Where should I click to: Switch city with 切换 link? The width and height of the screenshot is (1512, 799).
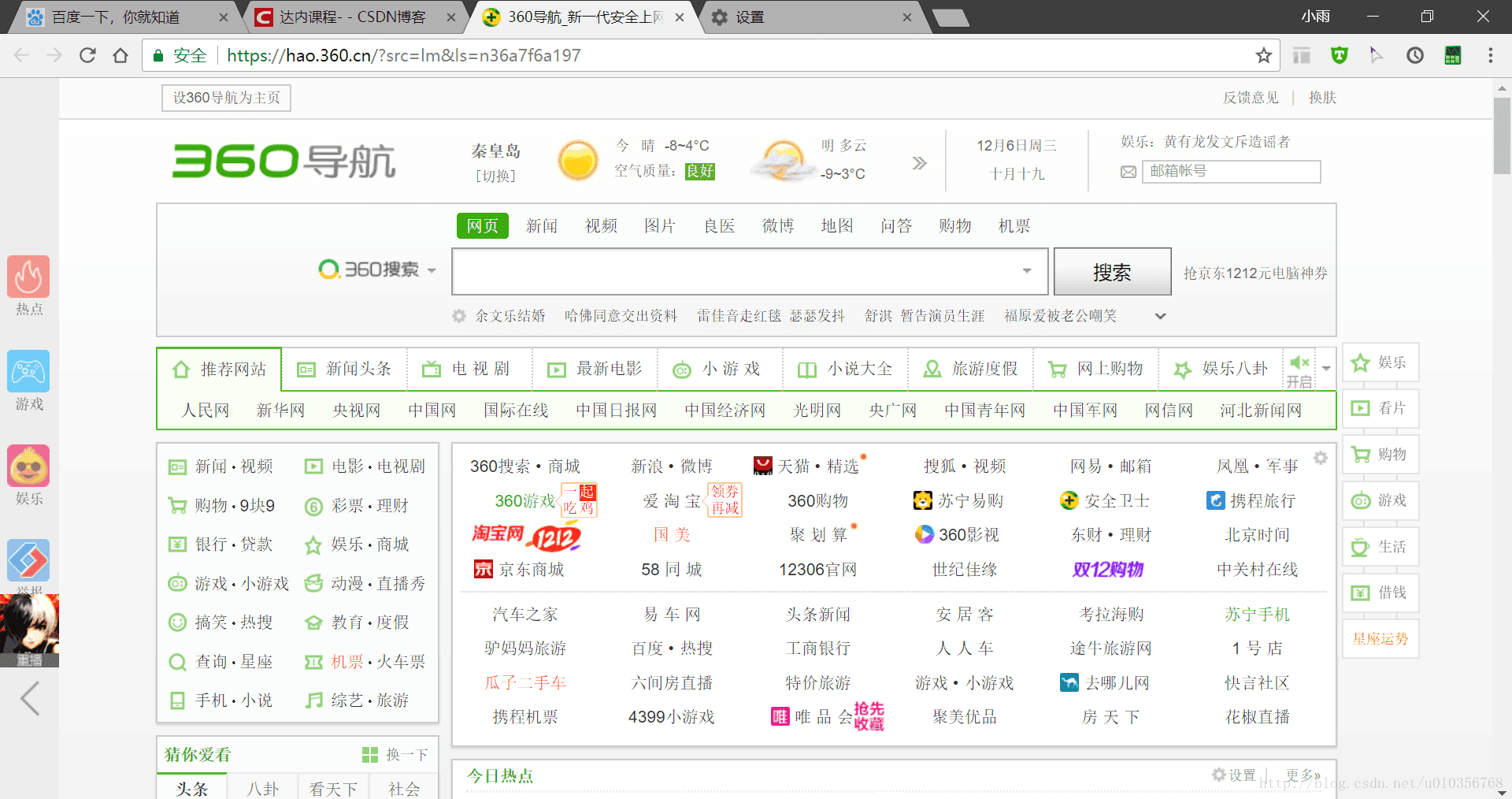(x=495, y=176)
